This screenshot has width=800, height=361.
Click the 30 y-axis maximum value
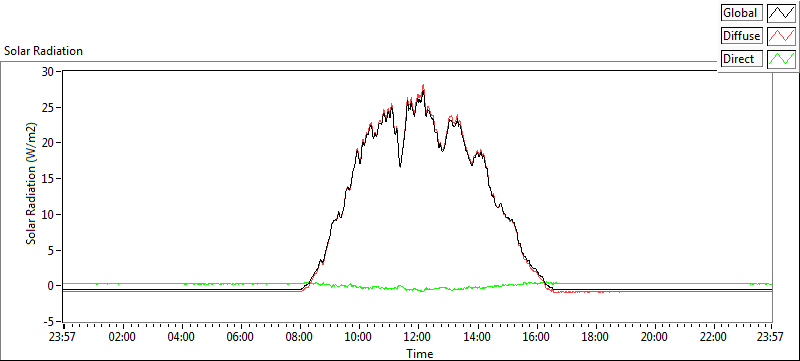(48, 71)
